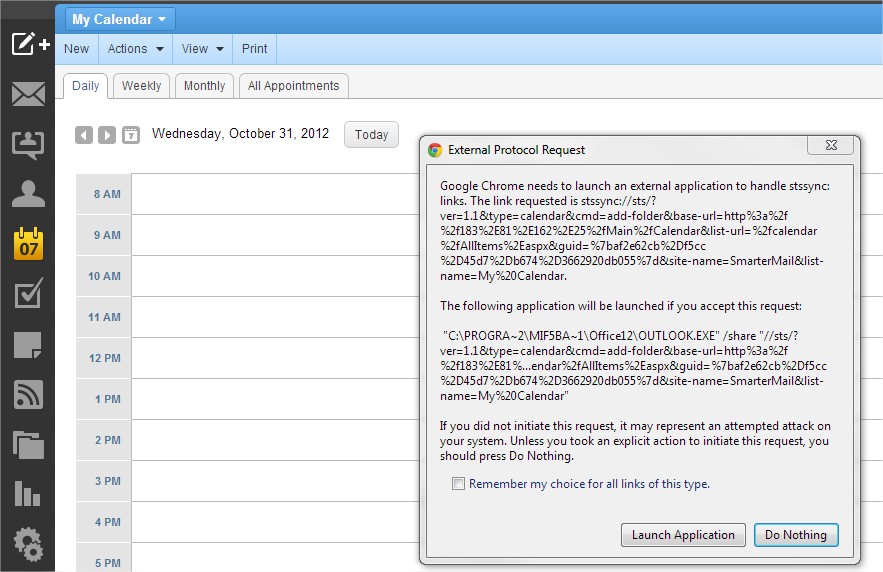Image resolution: width=883 pixels, height=572 pixels.
Task: Switch to the Monthly tab
Action: [204, 86]
